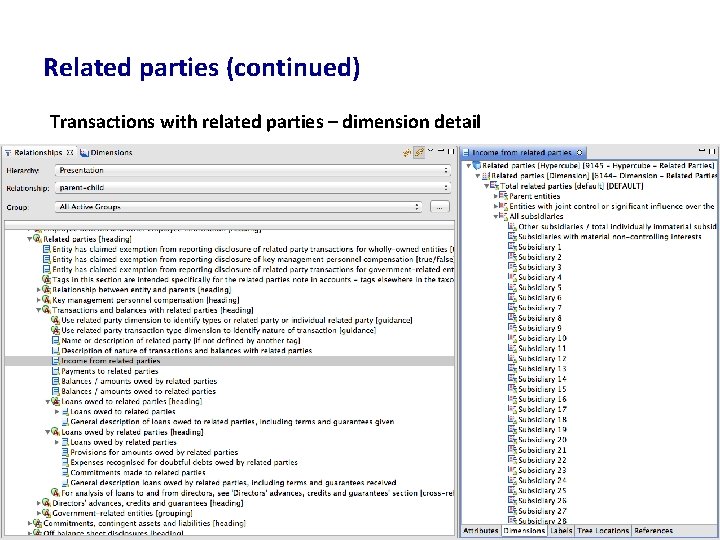Screen dimensions: 720x540
Task: Collapse Loans owed to related parties [heading]
Action: pyautogui.click(x=48, y=401)
